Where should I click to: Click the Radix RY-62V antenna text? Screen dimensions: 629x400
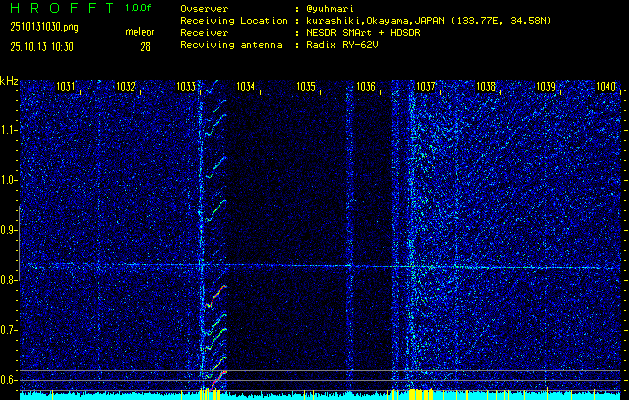pos(348,46)
